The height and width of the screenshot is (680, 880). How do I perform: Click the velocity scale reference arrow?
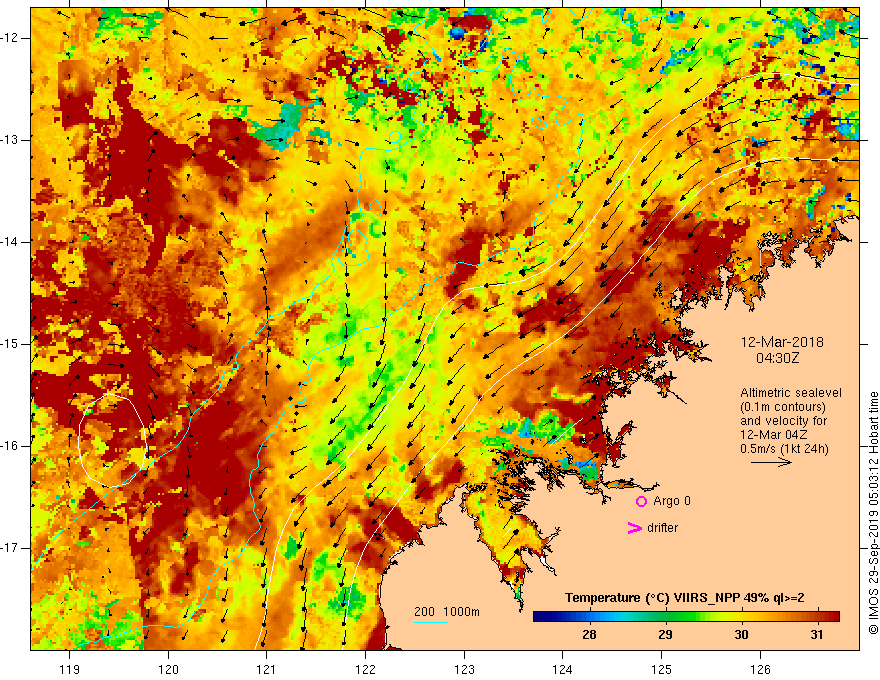(771, 462)
